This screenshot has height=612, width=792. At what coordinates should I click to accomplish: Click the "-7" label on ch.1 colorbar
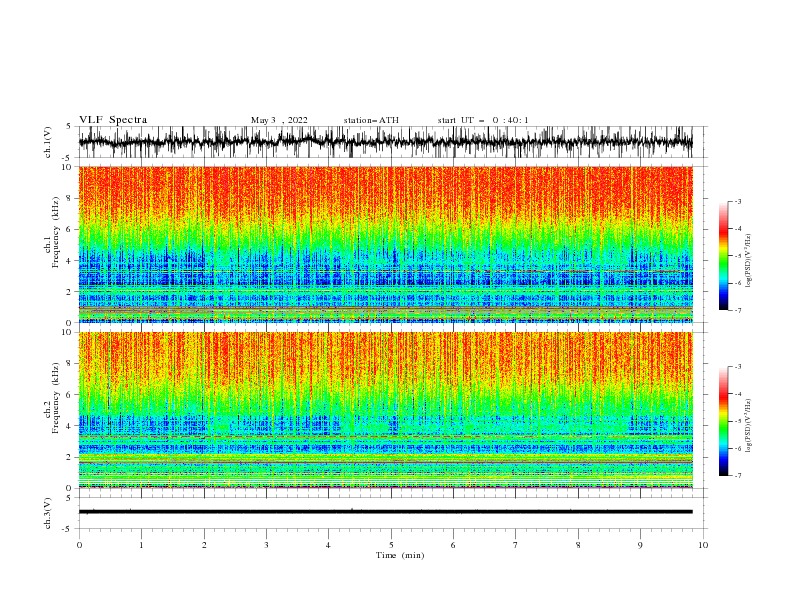pos(738,310)
